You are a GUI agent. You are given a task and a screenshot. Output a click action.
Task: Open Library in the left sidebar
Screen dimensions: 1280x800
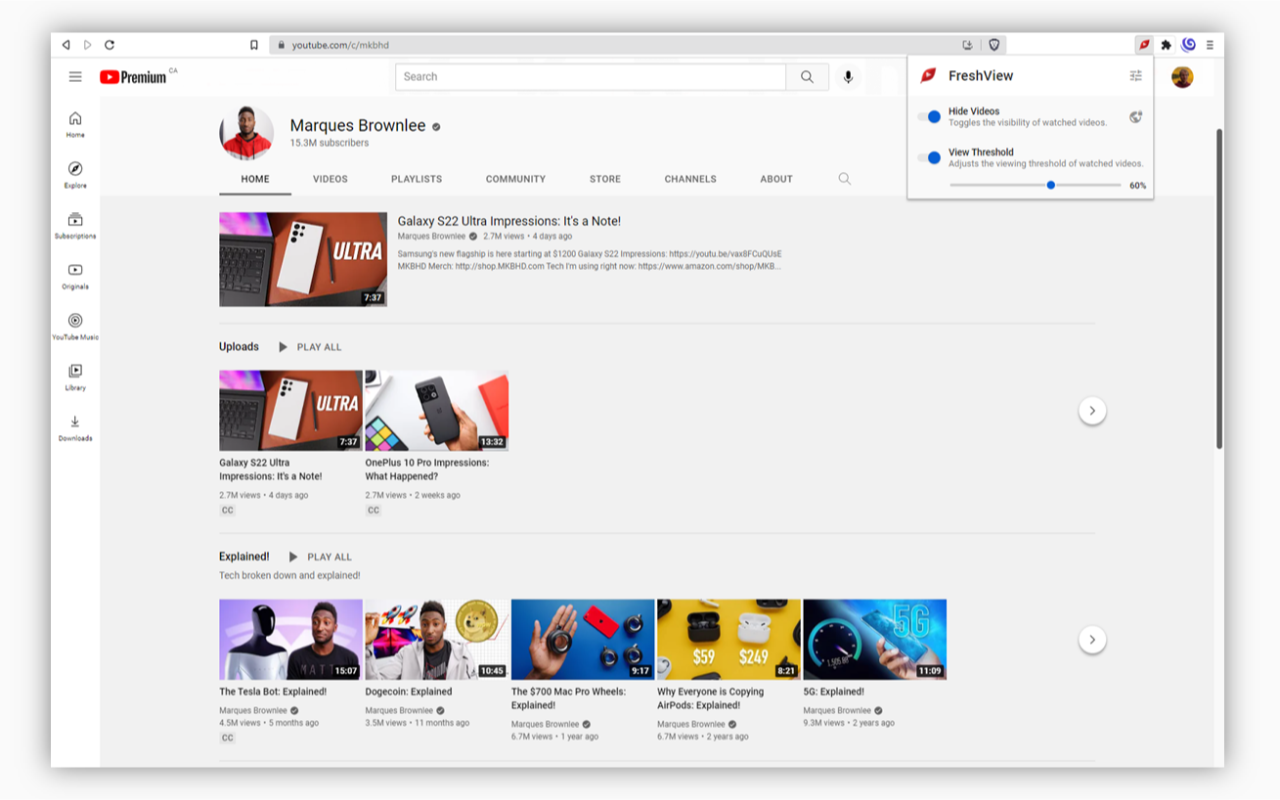[75, 377]
